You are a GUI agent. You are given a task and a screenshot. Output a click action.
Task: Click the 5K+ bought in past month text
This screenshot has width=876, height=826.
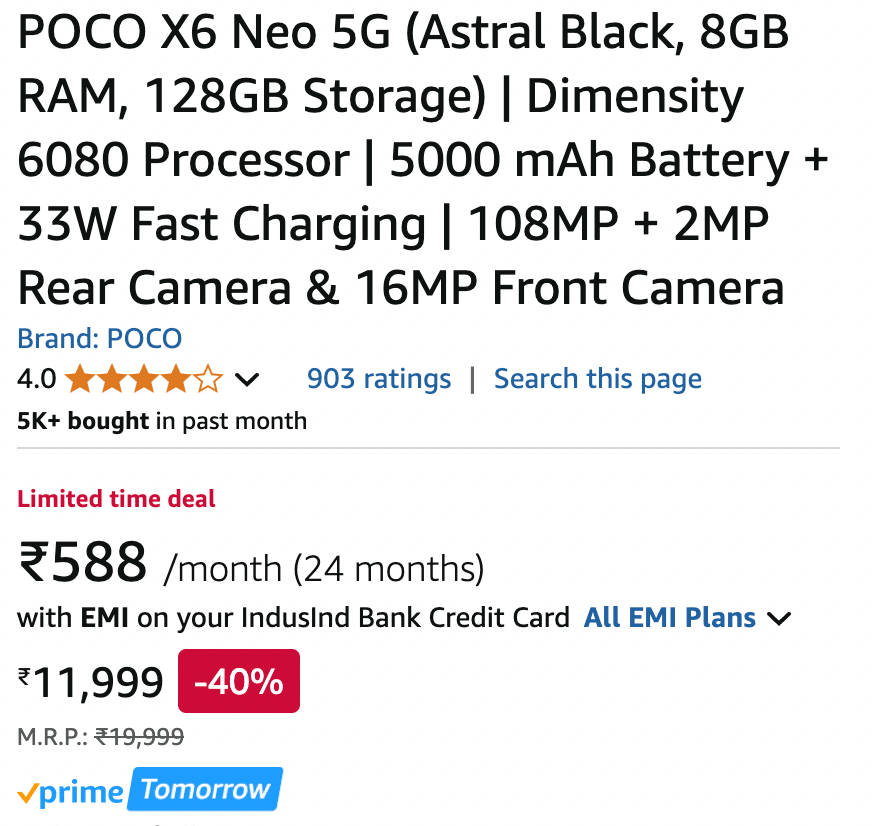[x=161, y=421]
